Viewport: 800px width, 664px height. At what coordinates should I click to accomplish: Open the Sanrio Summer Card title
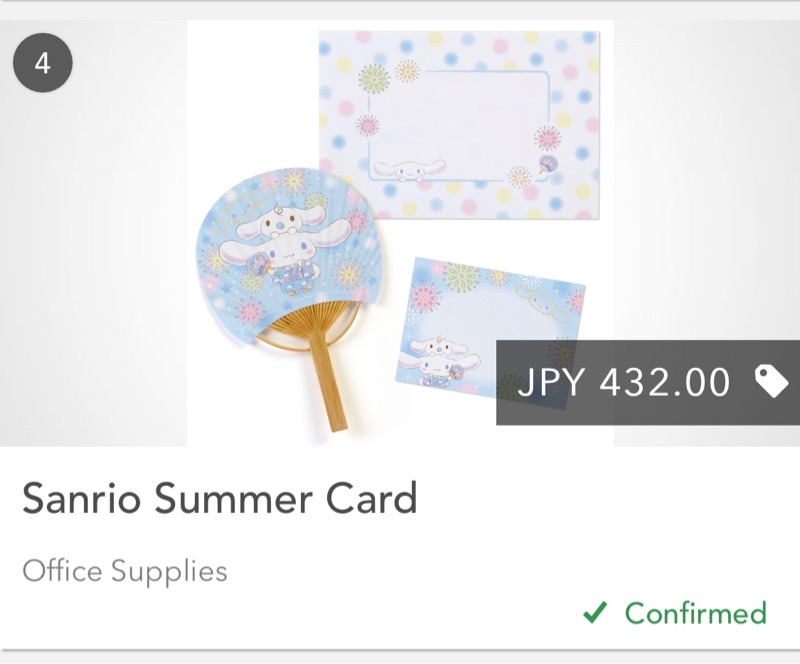[x=219, y=498]
